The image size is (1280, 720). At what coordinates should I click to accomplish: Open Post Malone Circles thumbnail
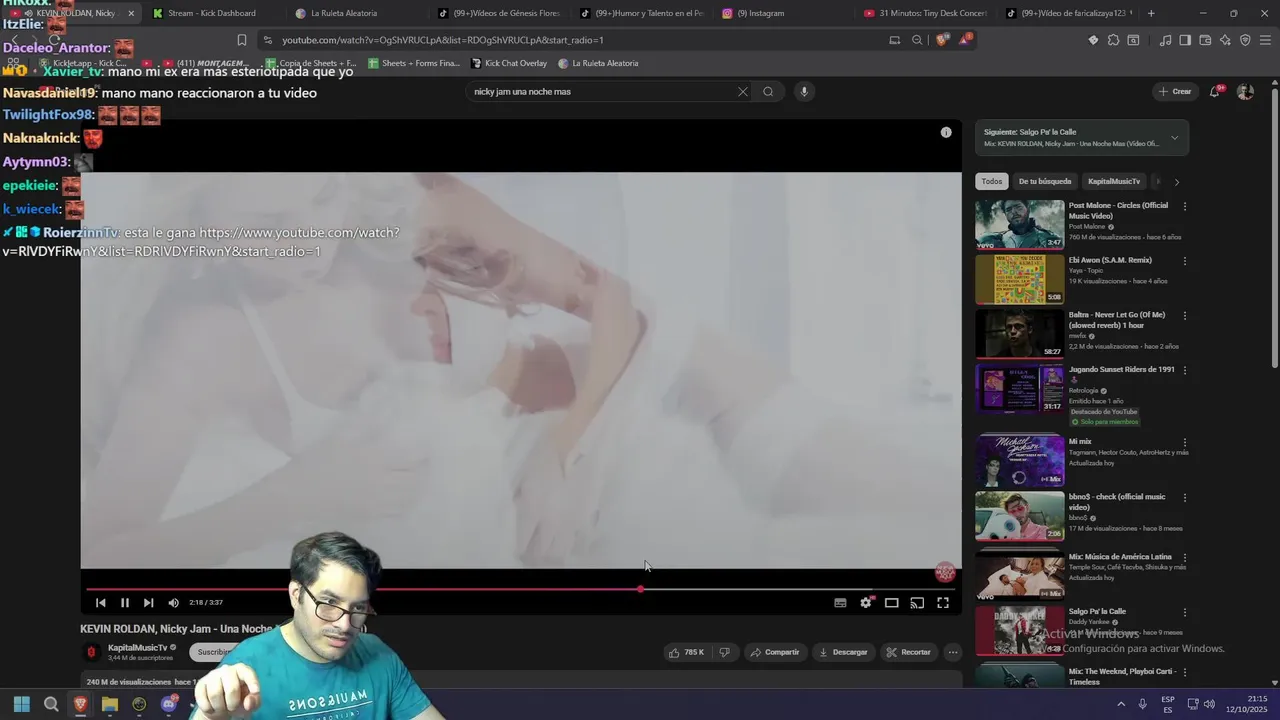1020,224
